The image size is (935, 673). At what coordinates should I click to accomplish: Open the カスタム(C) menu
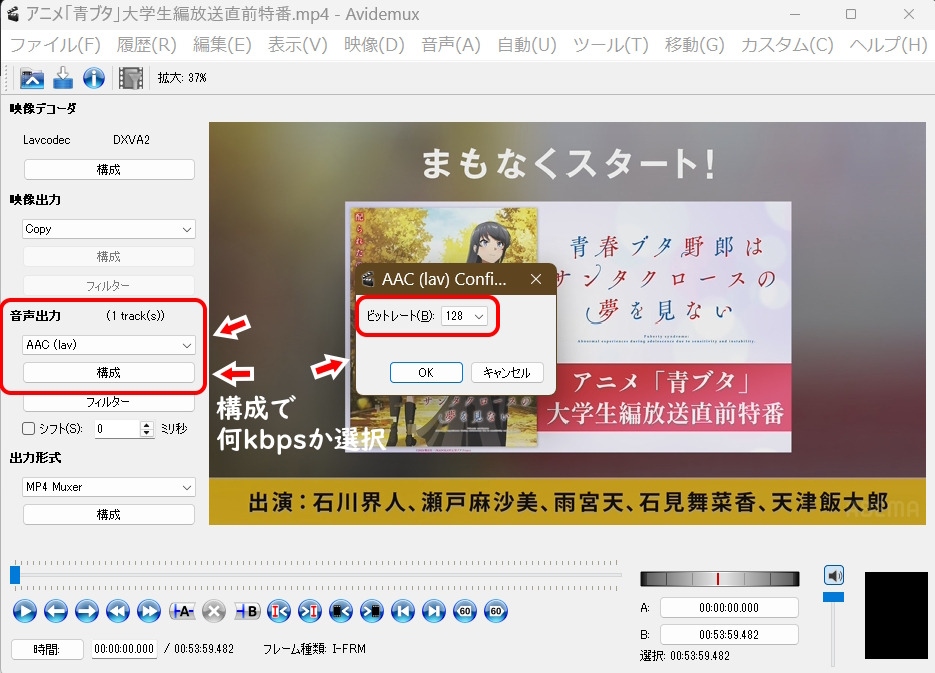click(x=787, y=45)
